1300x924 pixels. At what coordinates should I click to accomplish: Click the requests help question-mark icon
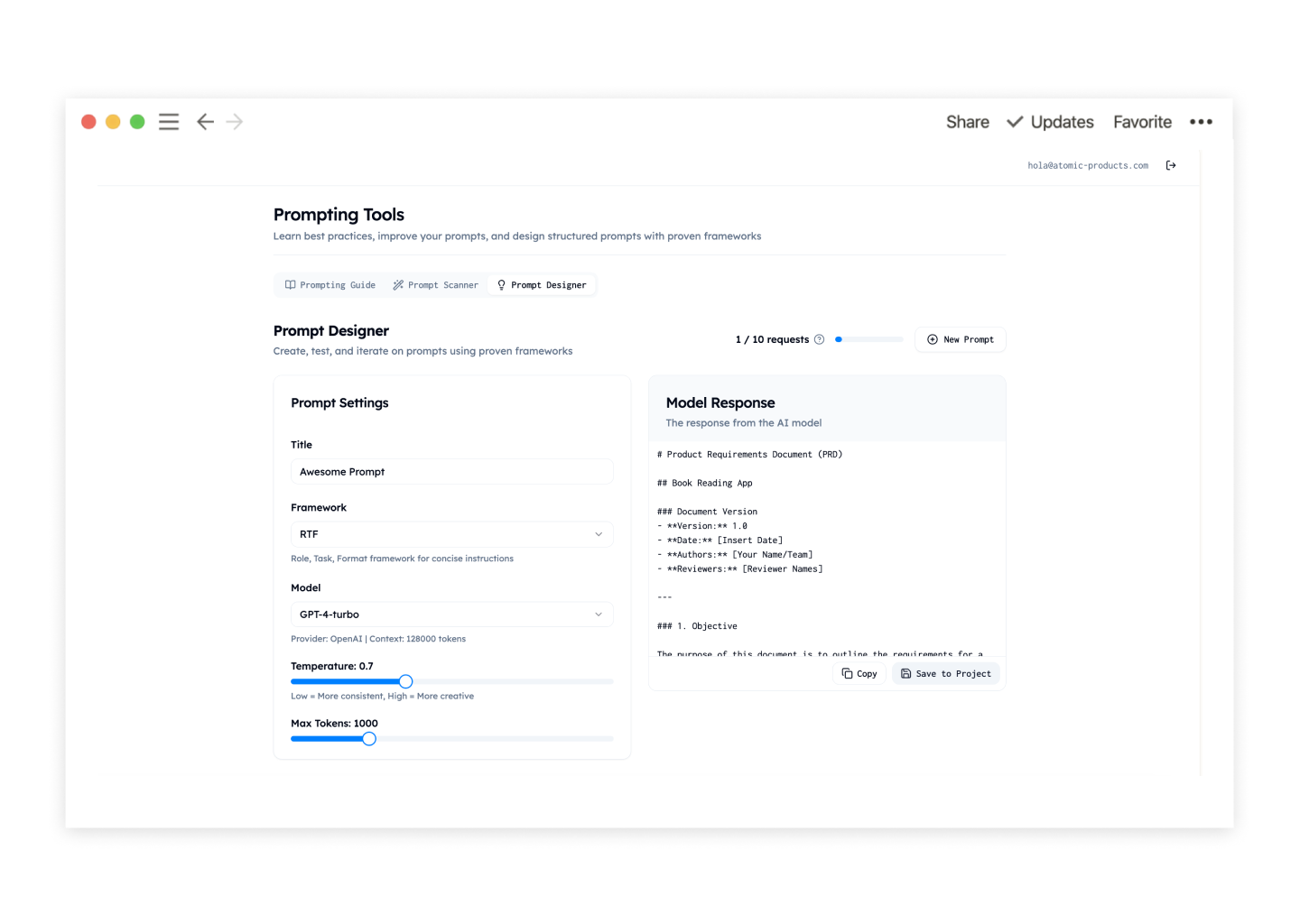point(820,339)
